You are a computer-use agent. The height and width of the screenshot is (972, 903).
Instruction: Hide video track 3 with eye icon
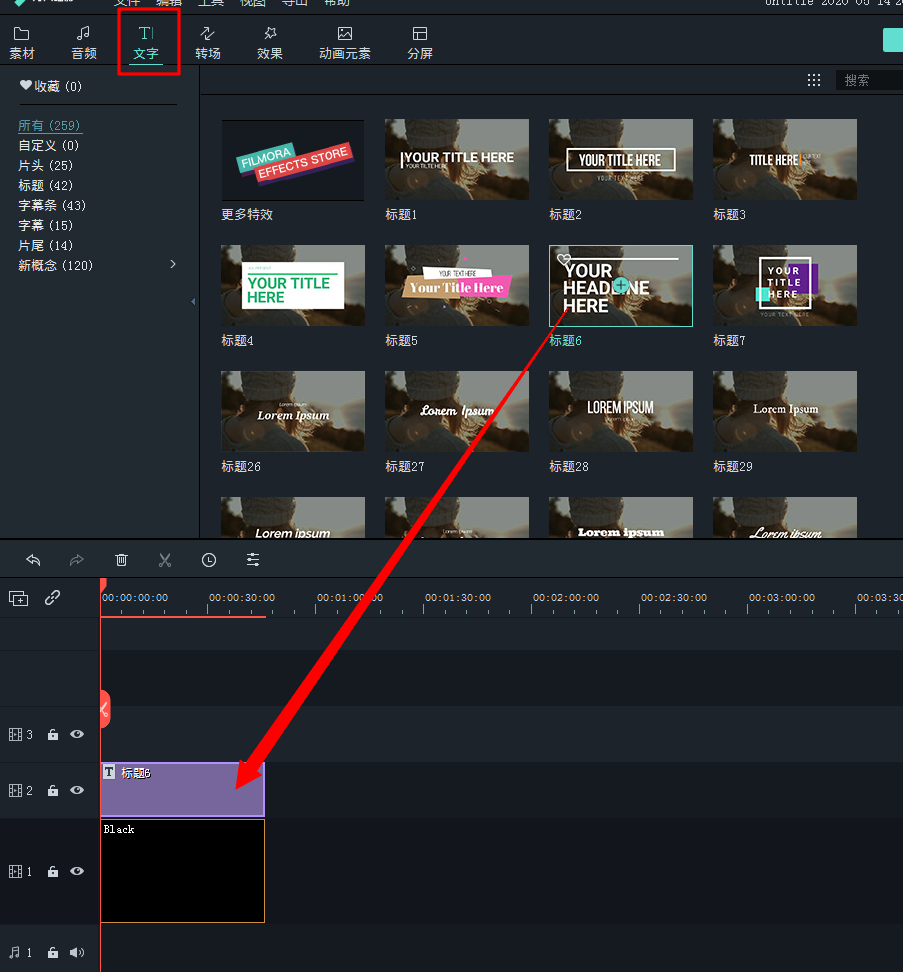[x=77, y=735]
